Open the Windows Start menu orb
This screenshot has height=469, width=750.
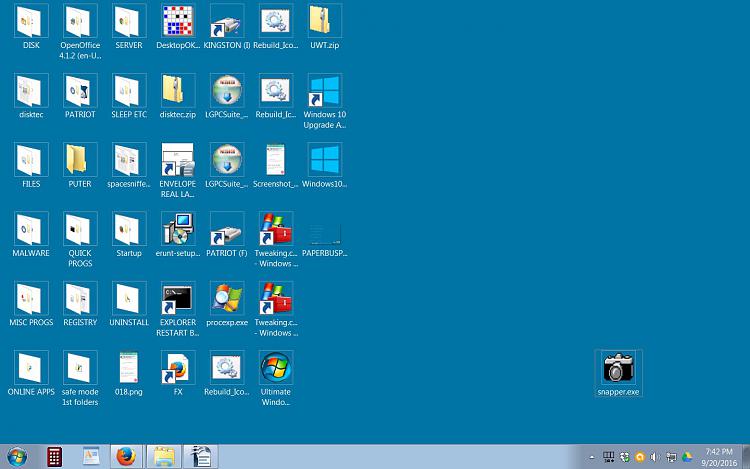(17, 457)
